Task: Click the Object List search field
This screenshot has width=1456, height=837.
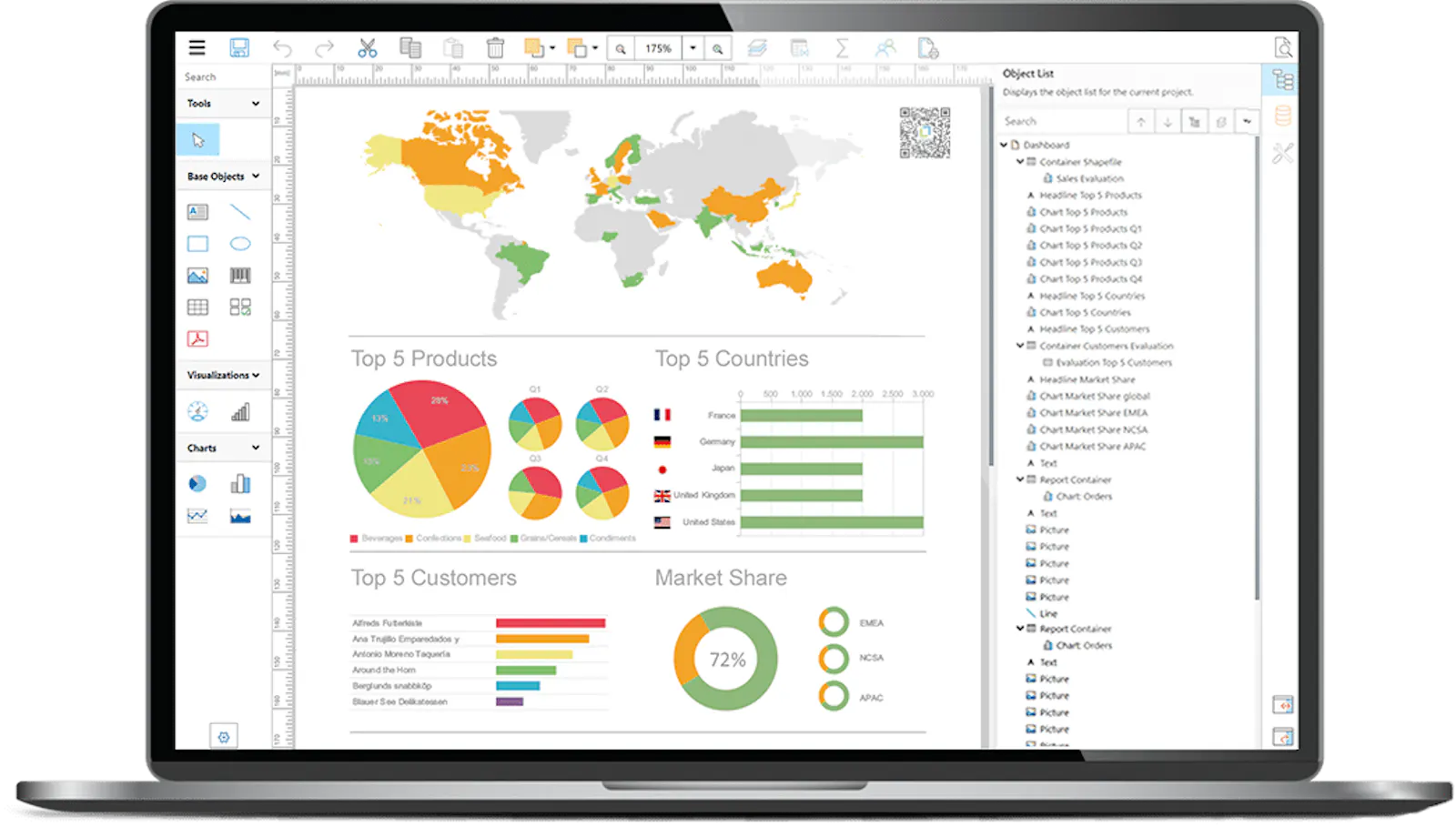Action: 1062,121
